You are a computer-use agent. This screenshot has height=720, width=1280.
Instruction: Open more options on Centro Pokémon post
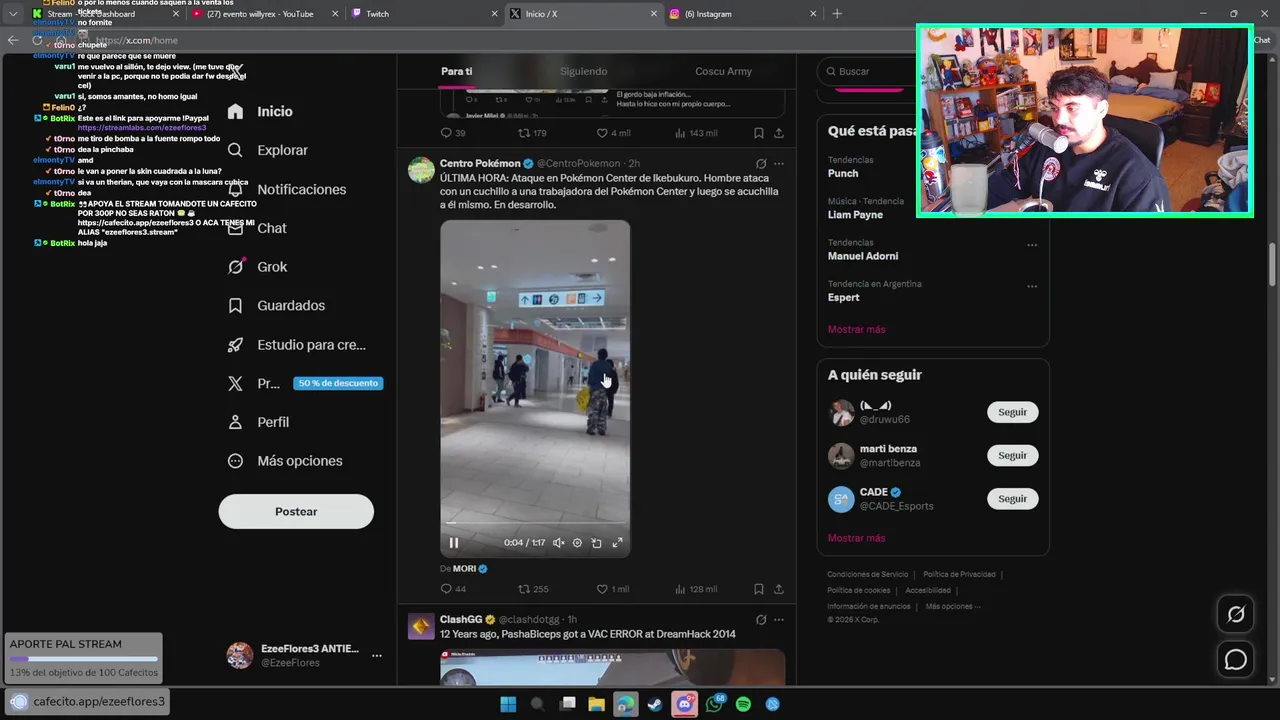point(779,163)
